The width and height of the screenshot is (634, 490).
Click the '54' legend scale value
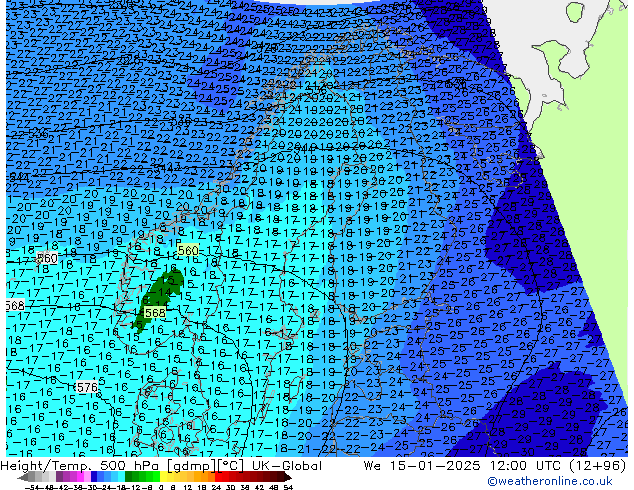[288, 487]
